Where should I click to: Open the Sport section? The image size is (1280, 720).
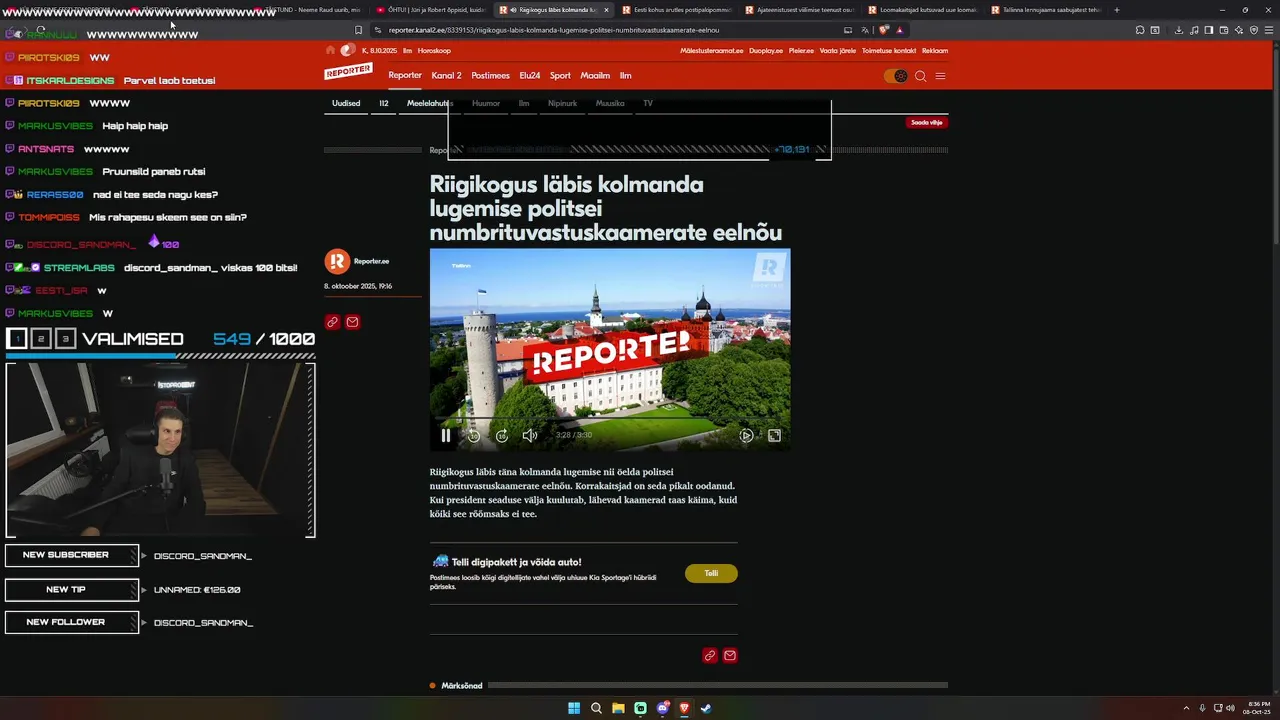click(x=560, y=76)
